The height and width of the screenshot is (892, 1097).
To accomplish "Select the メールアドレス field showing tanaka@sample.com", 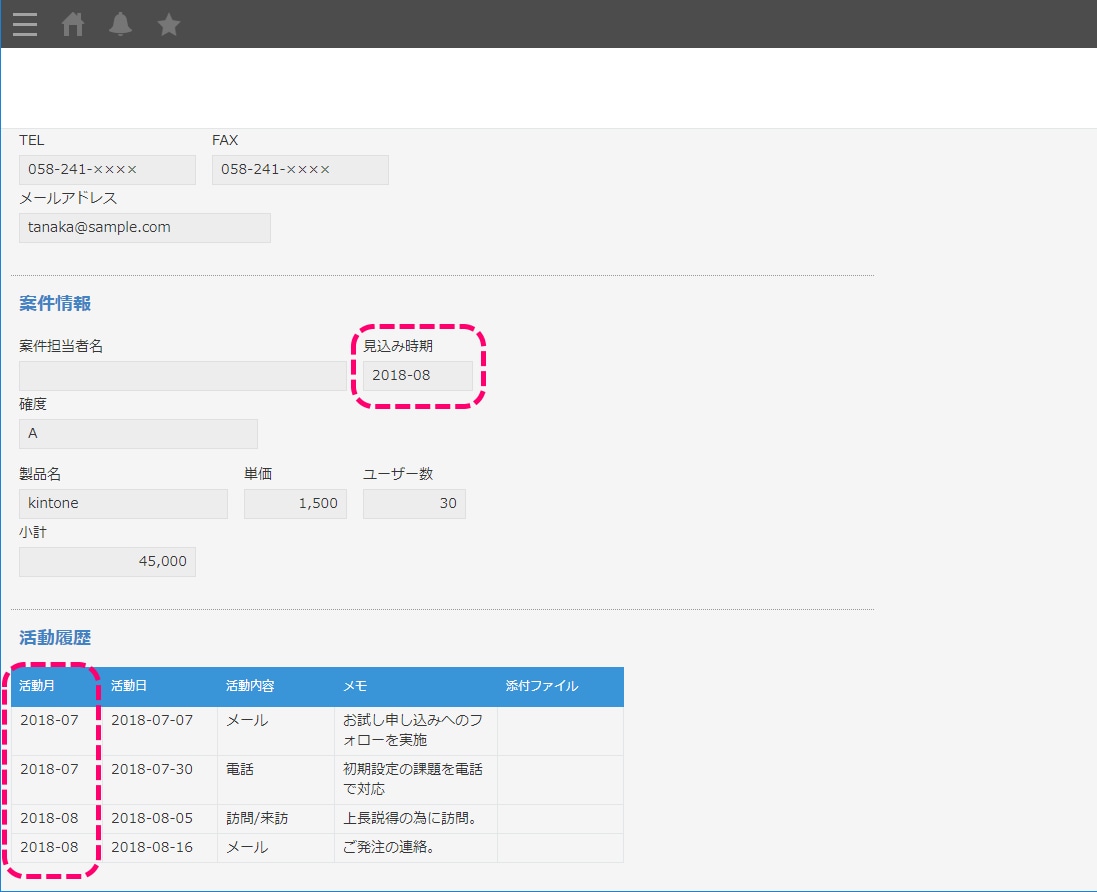I will coord(144,227).
